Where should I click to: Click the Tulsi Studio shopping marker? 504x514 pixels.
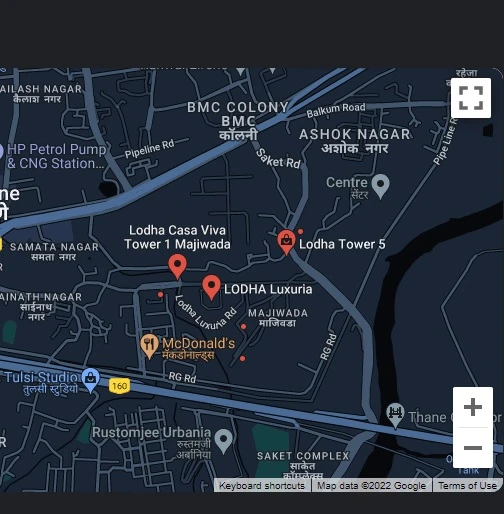tap(90, 380)
